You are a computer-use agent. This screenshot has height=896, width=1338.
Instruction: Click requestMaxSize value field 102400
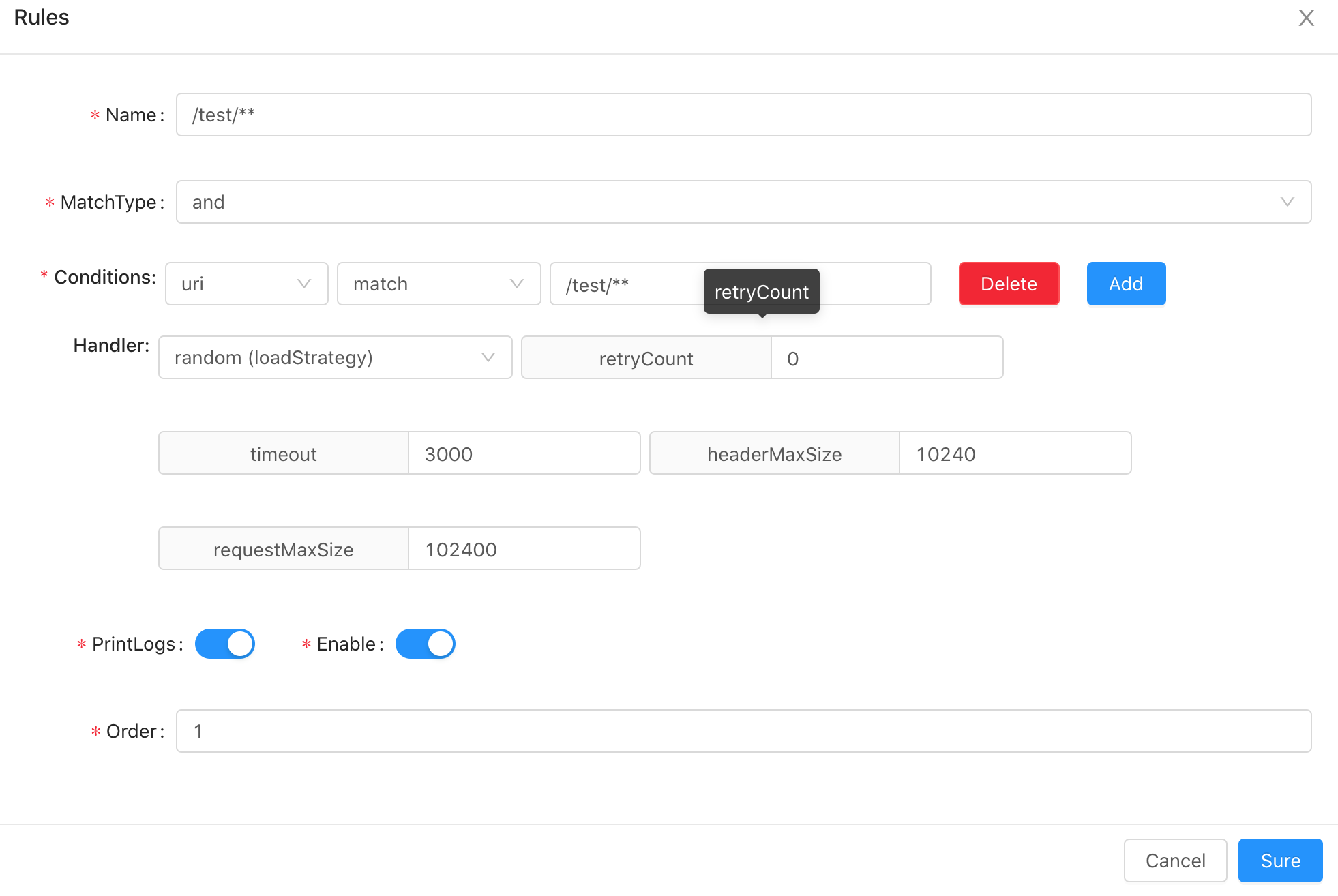[524, 550]
